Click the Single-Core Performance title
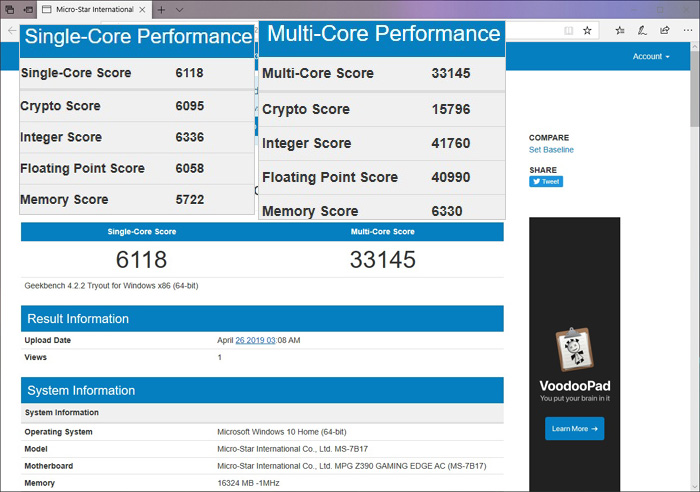Image resolution: width=700 pixels, height=492 pixels. click(138, 37)
